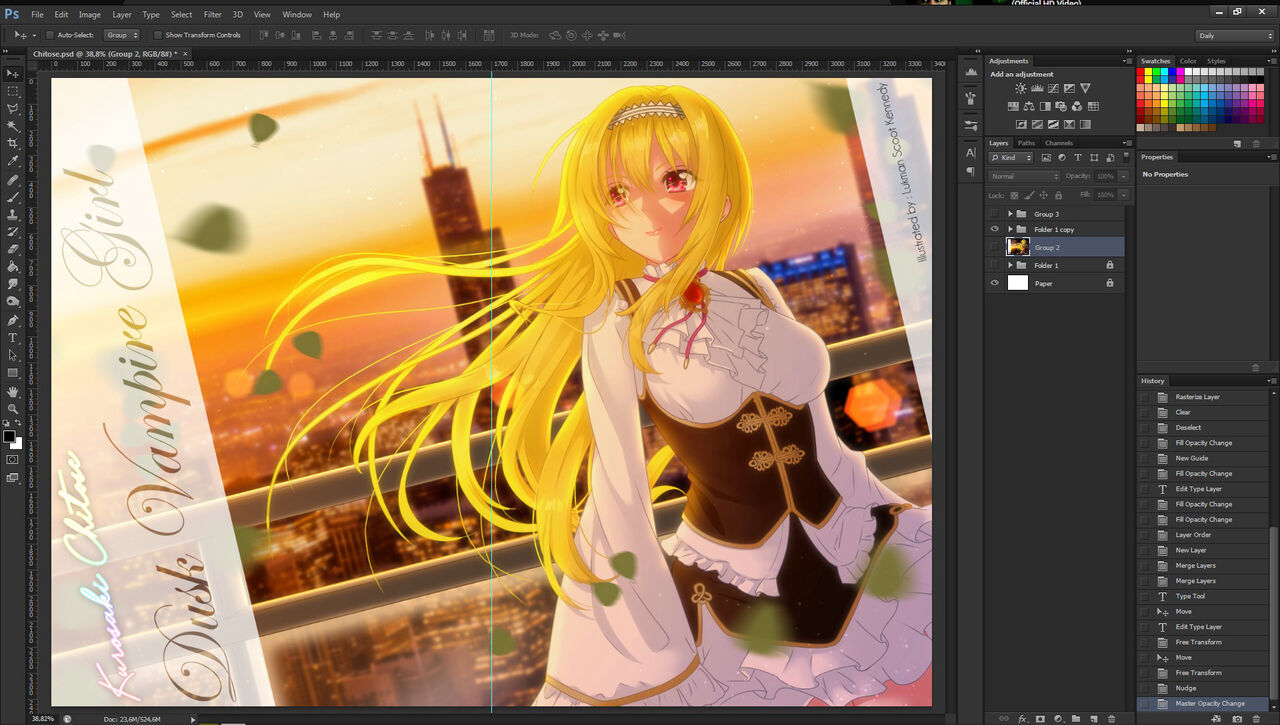The height and width of the screenshot is (725, 1280).
Task: Hide the Paper layer
Action: (994, 283)
